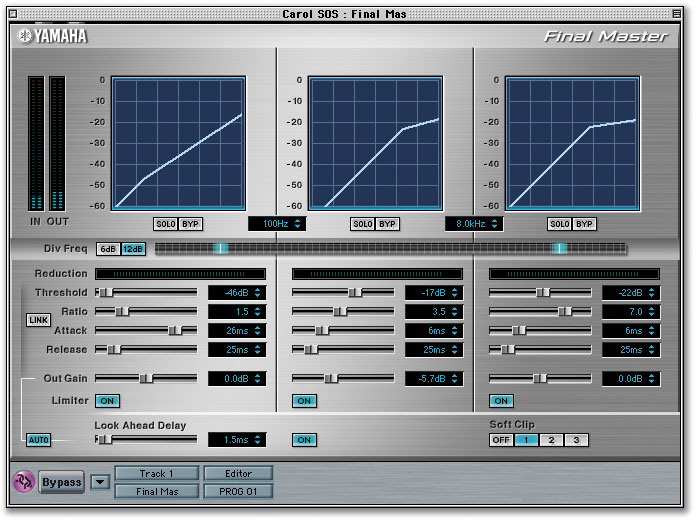Select the 6dB crossover slope
697x523 pixels.
(108, 249)
